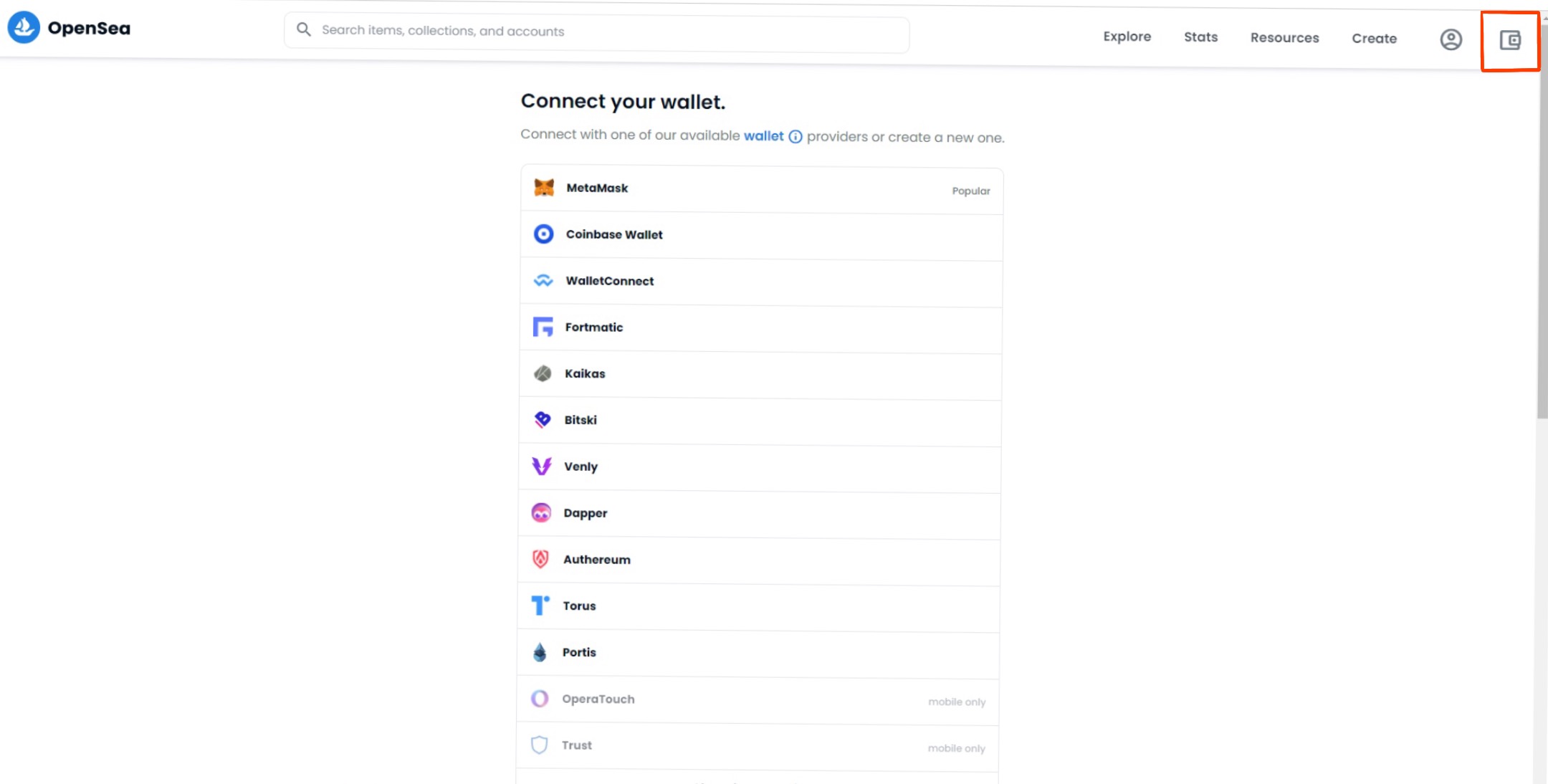Click the Coinbase Wallet blue circle icon
Viewport: 1548px width, 784px height.
pos(543,234)
